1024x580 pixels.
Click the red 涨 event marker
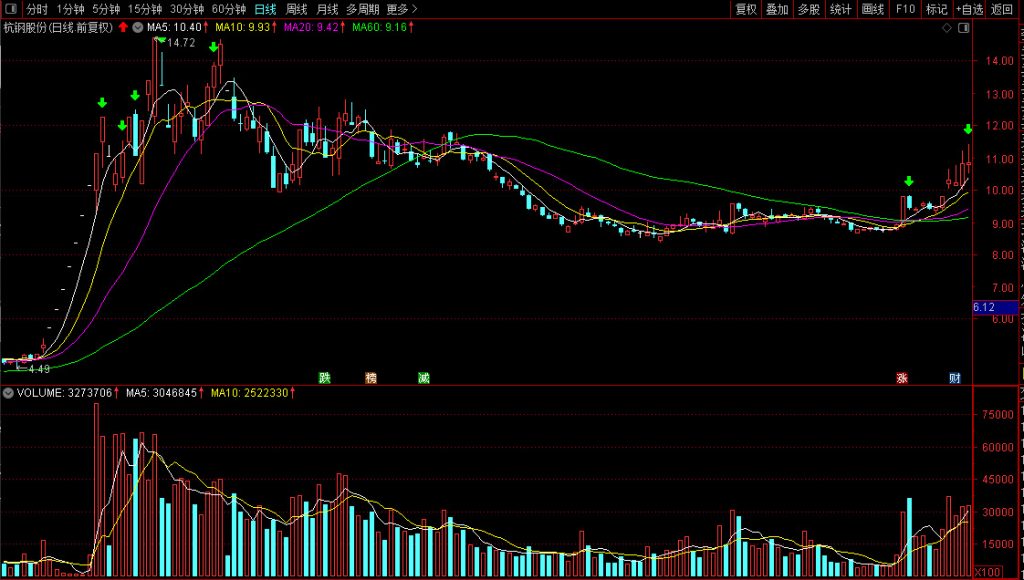(x=902, y=378)
